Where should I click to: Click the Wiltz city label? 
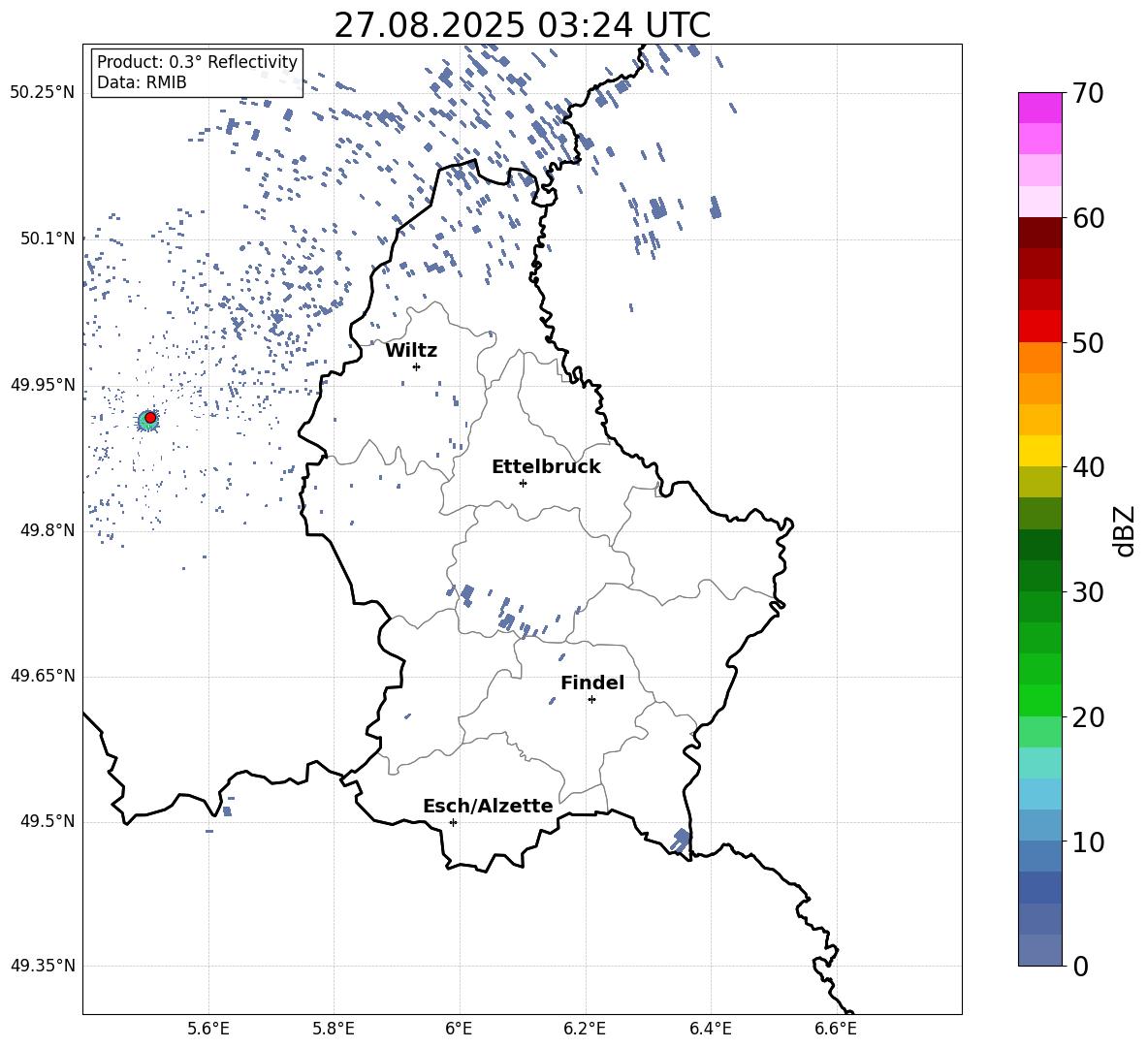pyautogui.click(x=411, y=351)
